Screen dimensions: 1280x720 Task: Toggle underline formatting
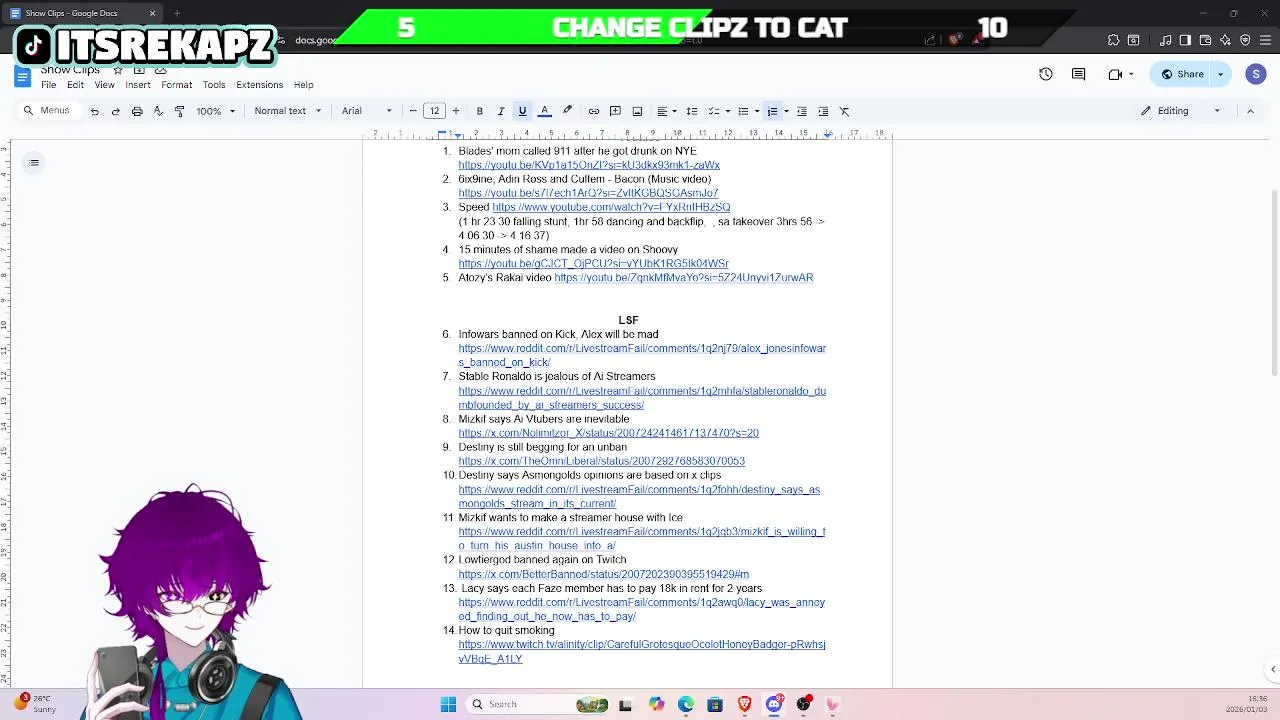(522, 111)
